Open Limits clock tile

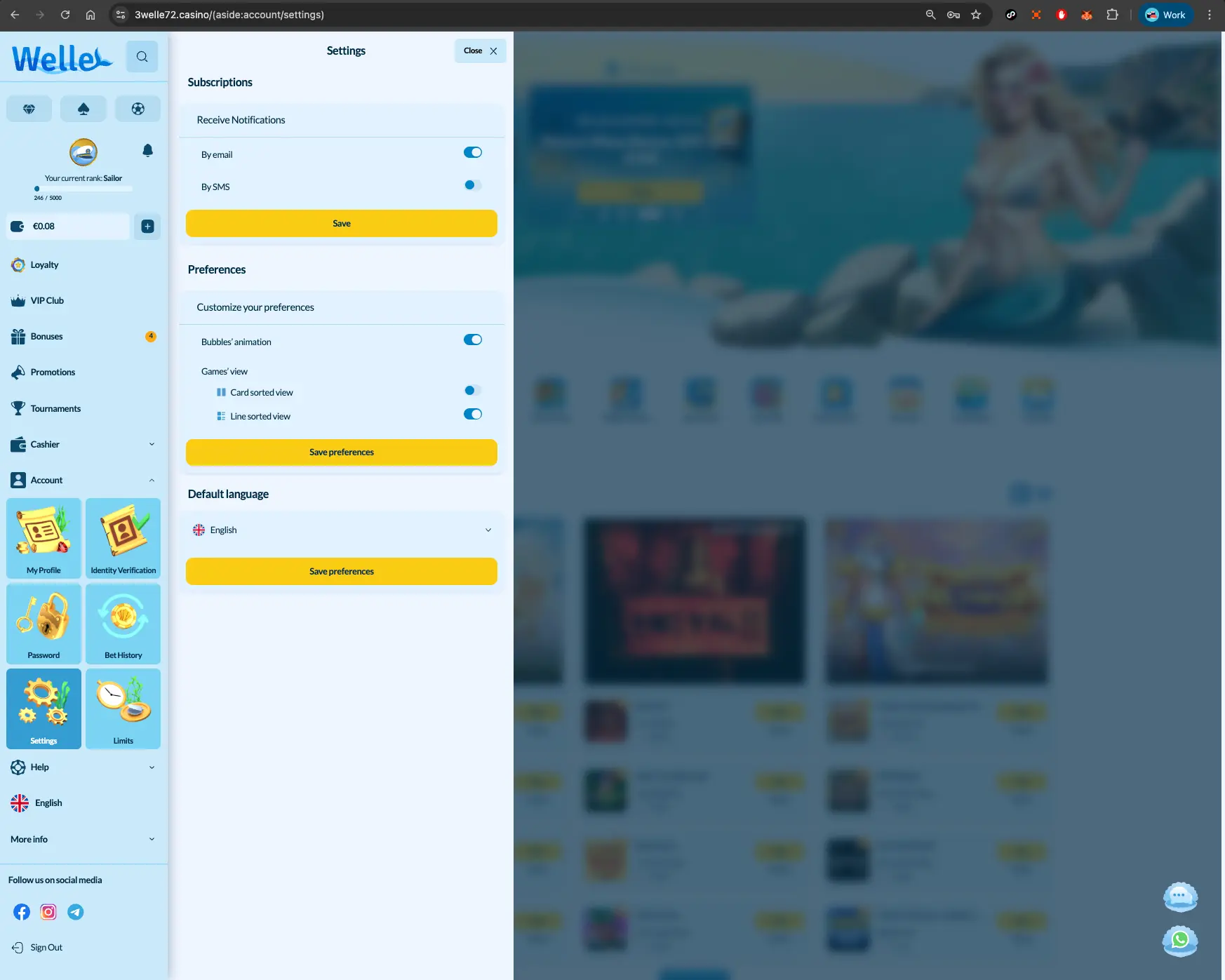123,709
